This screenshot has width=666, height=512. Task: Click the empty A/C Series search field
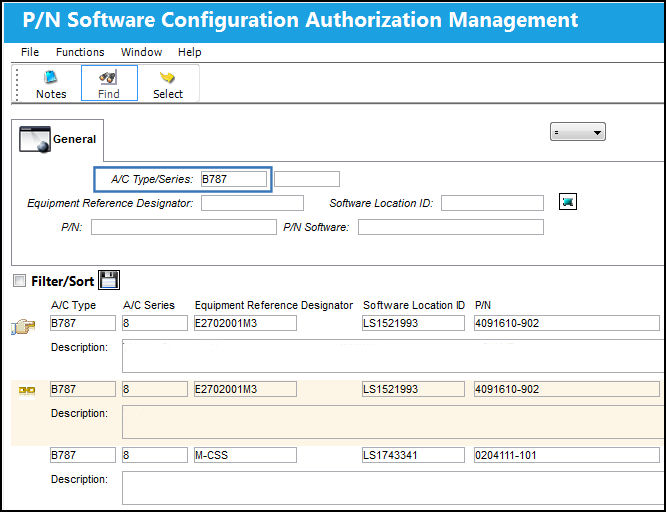(307, 179)
